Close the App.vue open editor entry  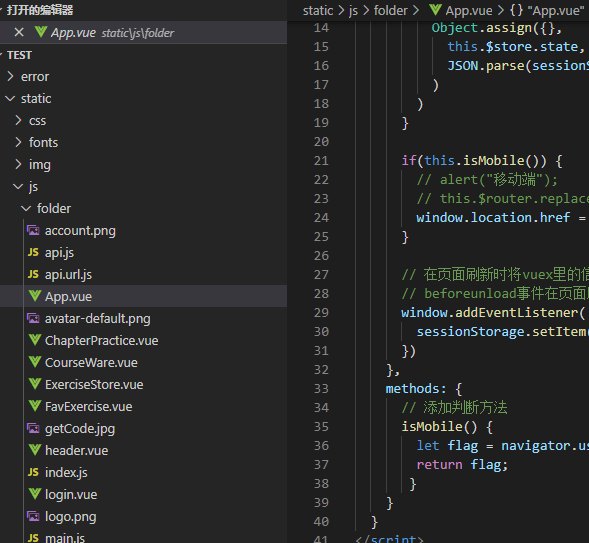coord(19,33)
